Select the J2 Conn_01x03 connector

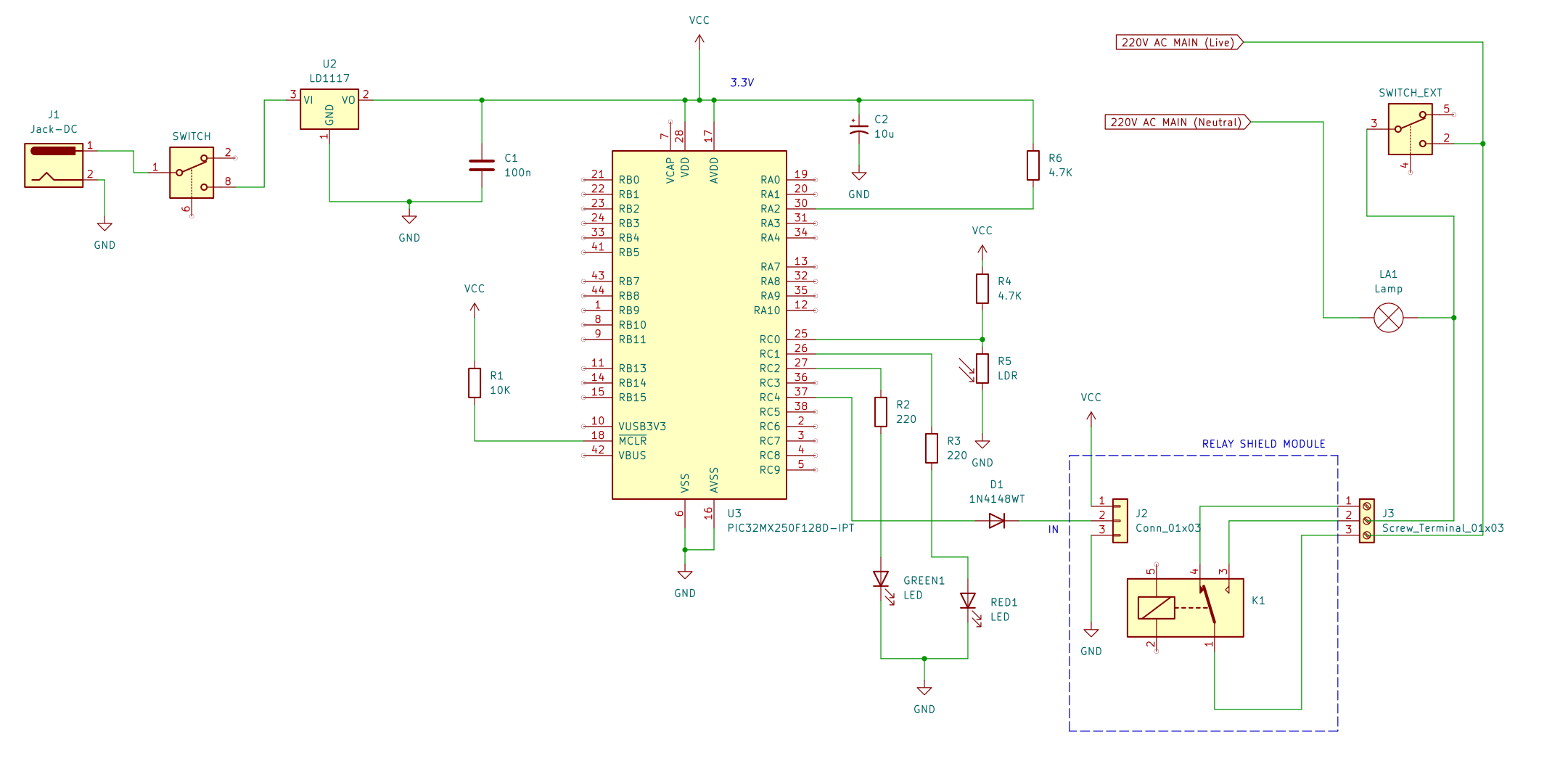coord(1120,521)
